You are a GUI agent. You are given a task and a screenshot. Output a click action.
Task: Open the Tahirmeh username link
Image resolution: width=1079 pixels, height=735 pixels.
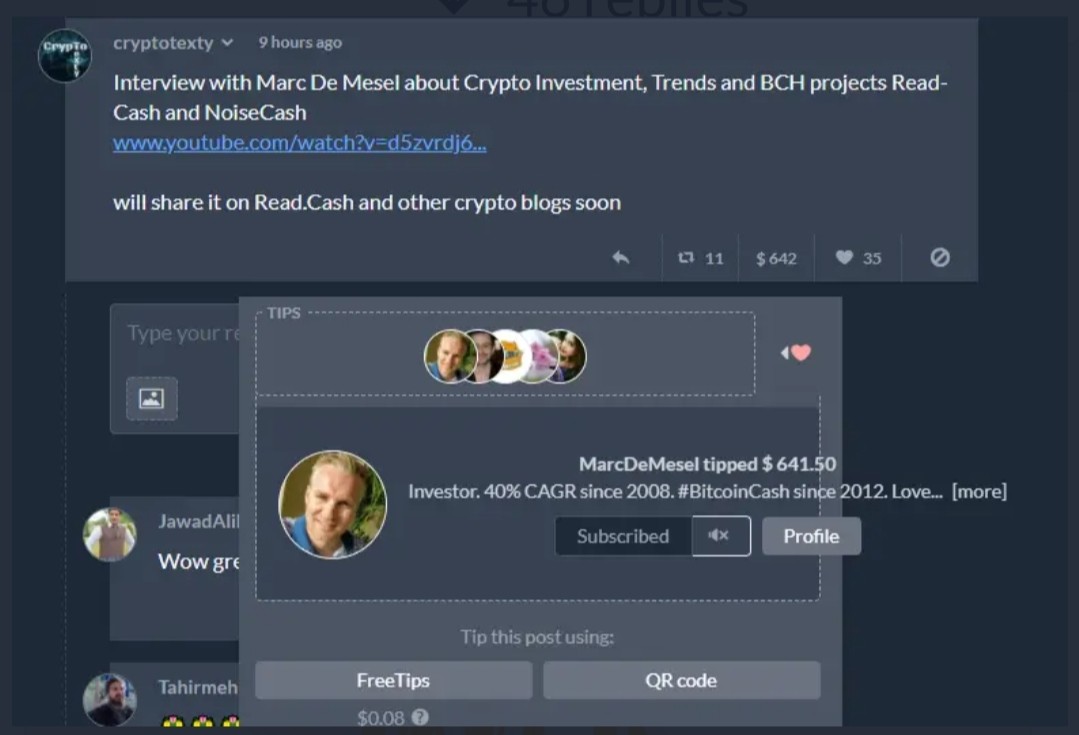pyautogui.click(x=198, y=687)
